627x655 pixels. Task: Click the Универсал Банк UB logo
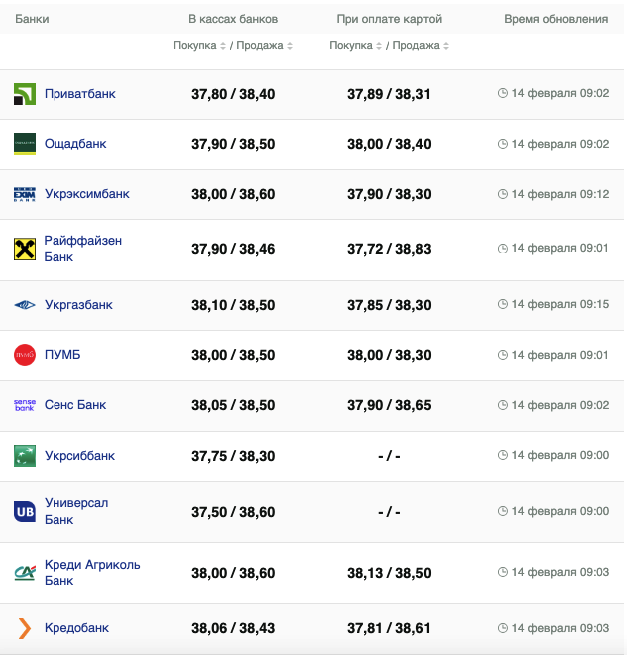tap(25, 512)
